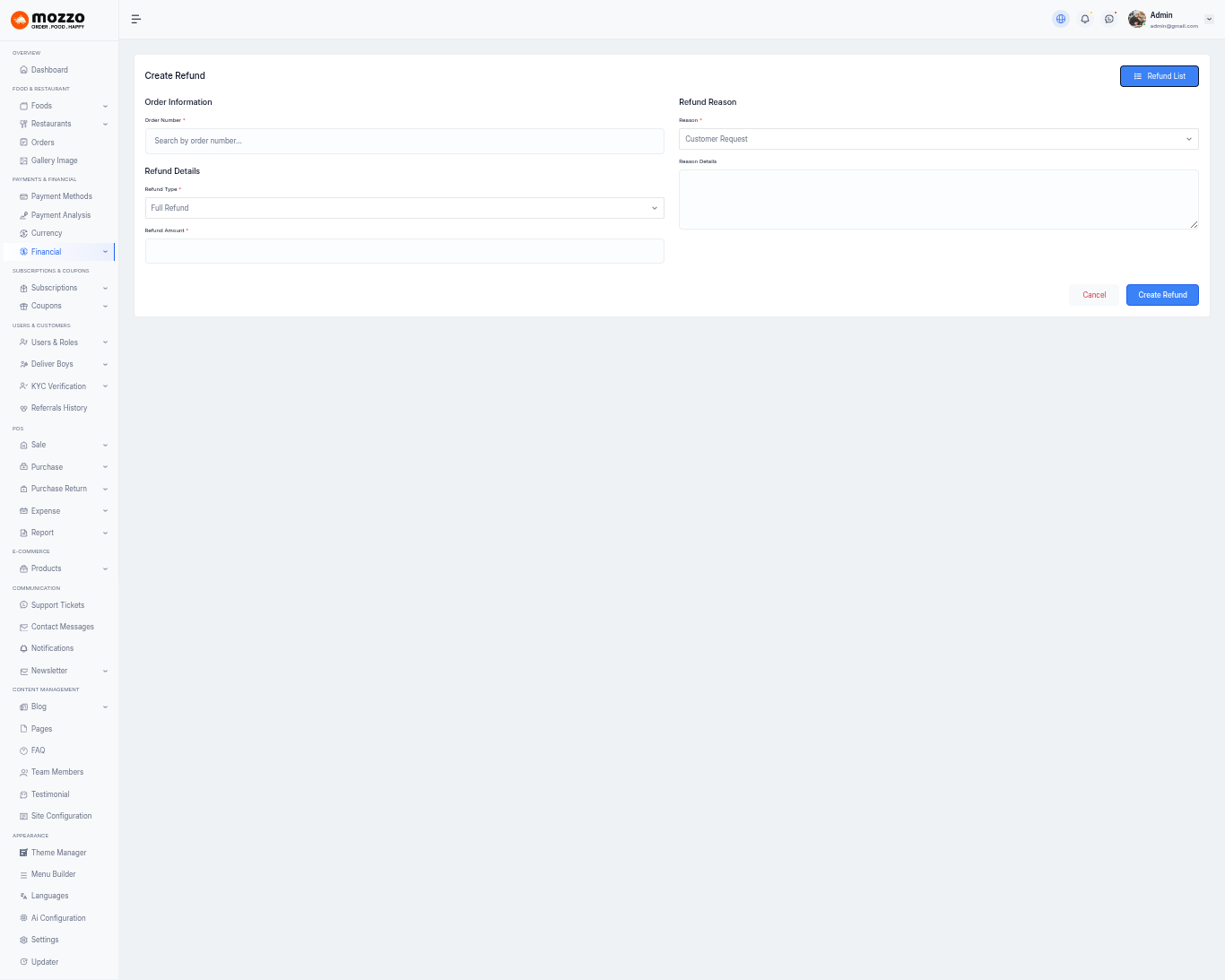
Task: Open the Reason dropdown showing Customer Request
Action: pos(938,139)
